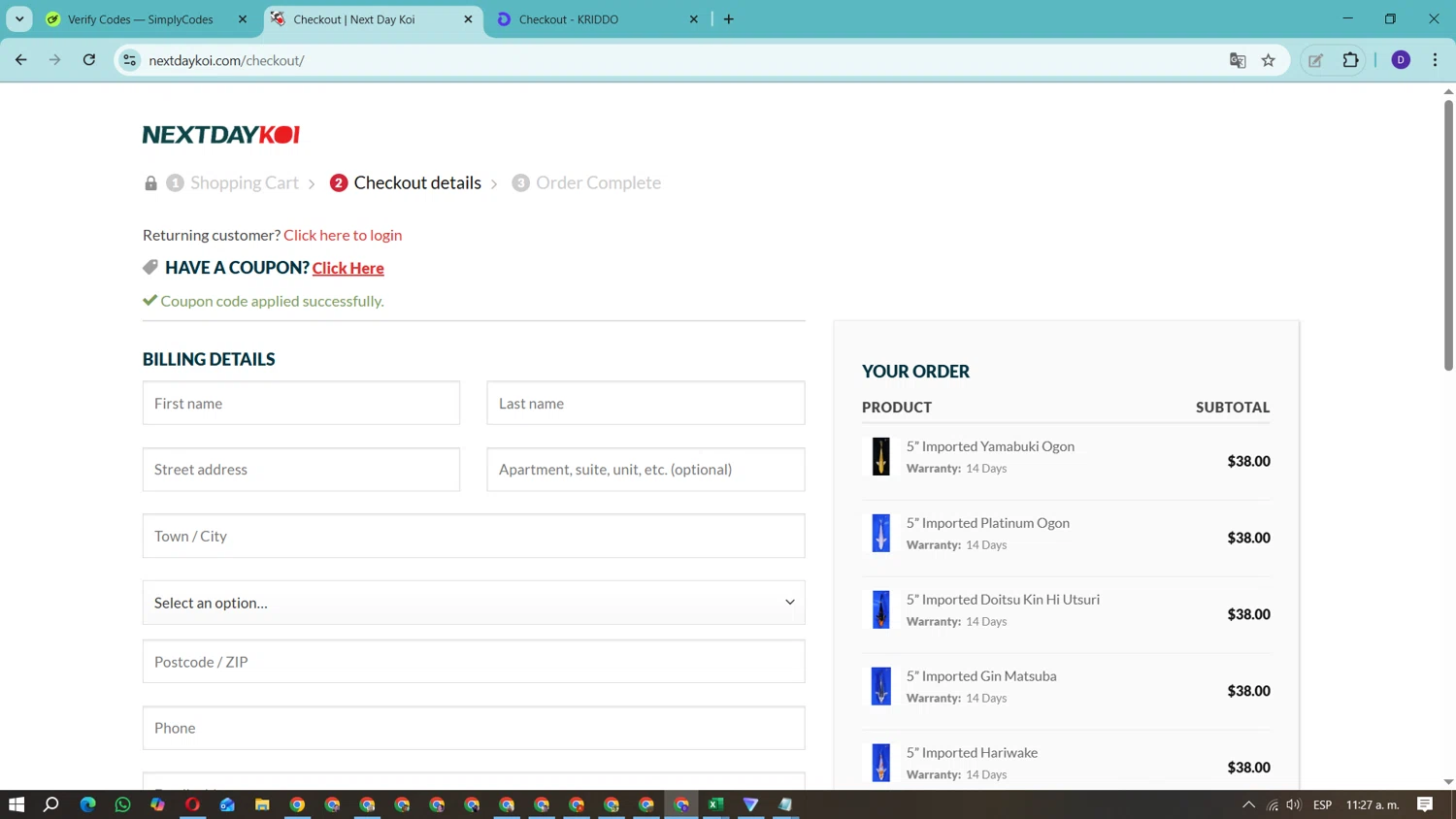Open Excel from taskbar

pos(716,804)
